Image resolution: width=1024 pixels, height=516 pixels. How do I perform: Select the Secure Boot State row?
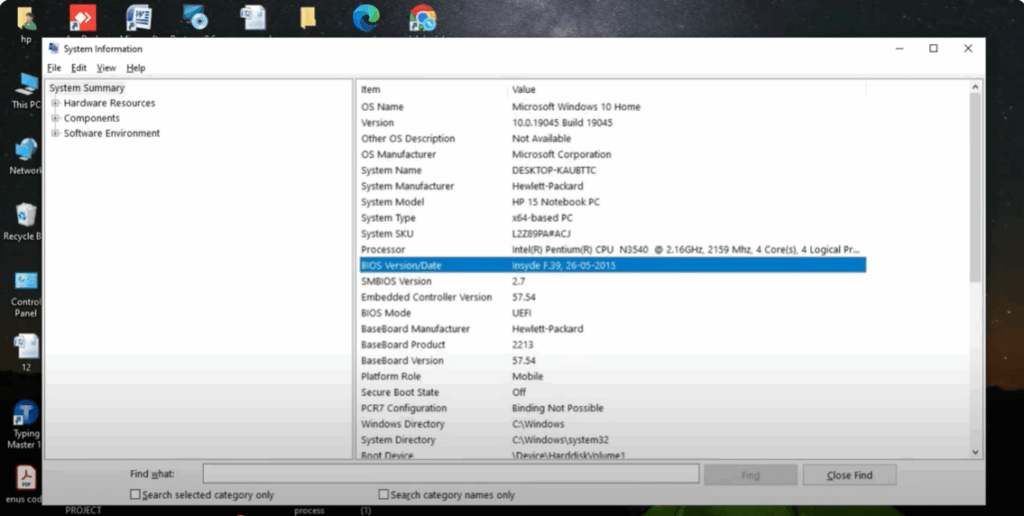(x=613, y=392)
